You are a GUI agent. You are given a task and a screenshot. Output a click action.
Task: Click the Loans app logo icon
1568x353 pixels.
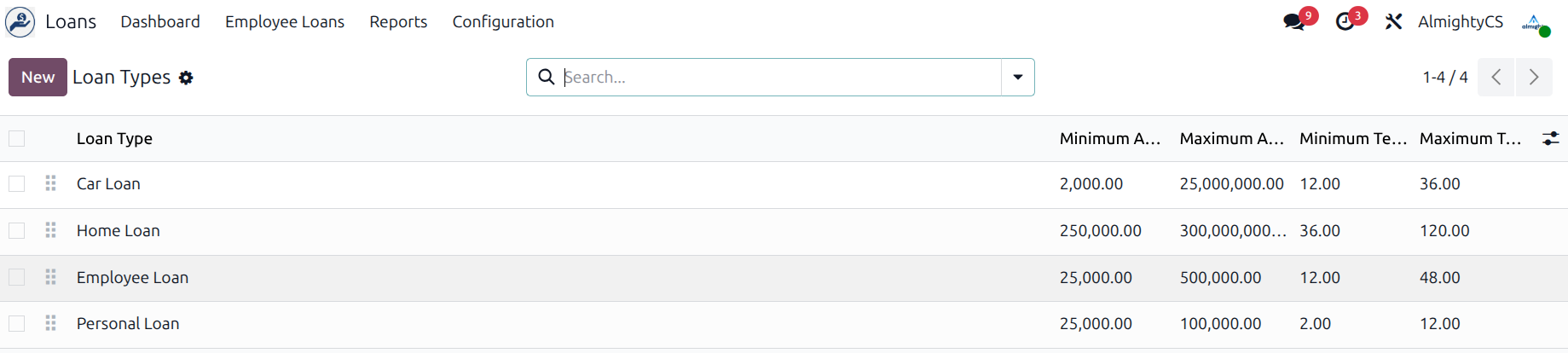(x=20, y=21)
